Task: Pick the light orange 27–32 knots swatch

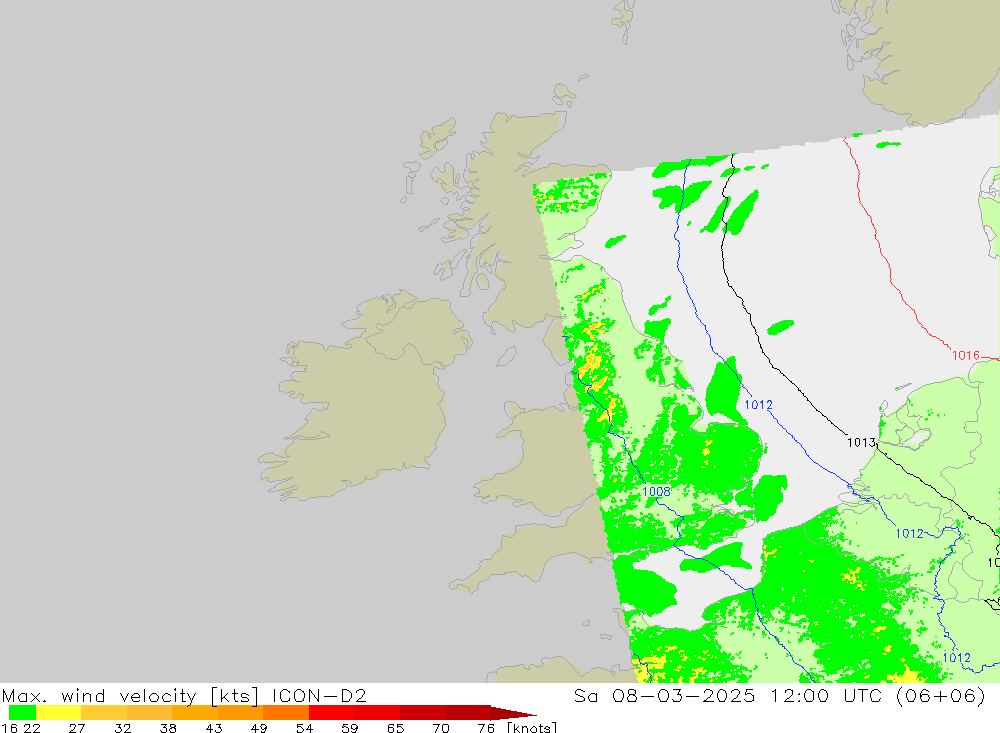Action: (x=104, y=713)
